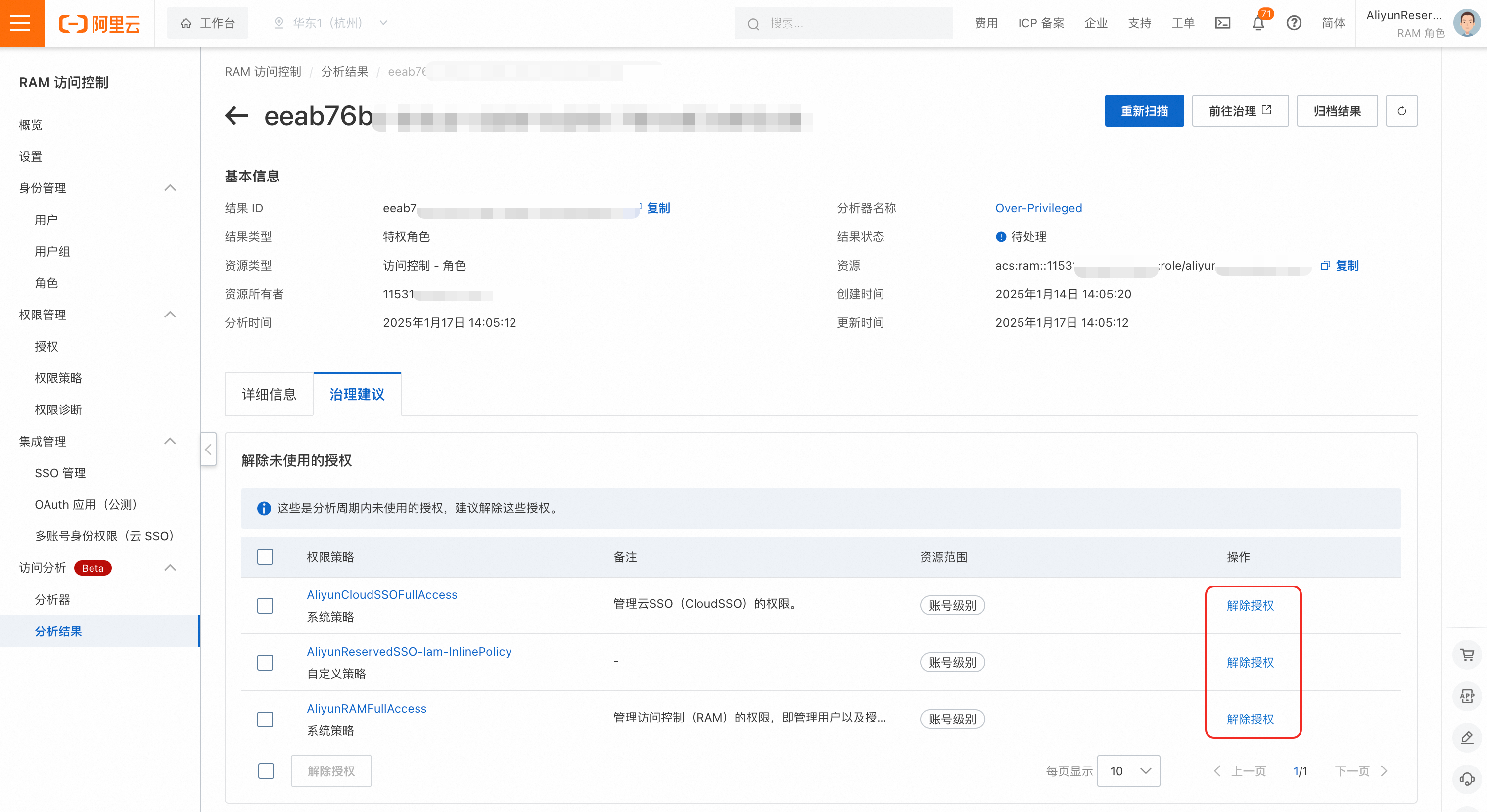Click the back arrow beside result ID title

[236, 115]
